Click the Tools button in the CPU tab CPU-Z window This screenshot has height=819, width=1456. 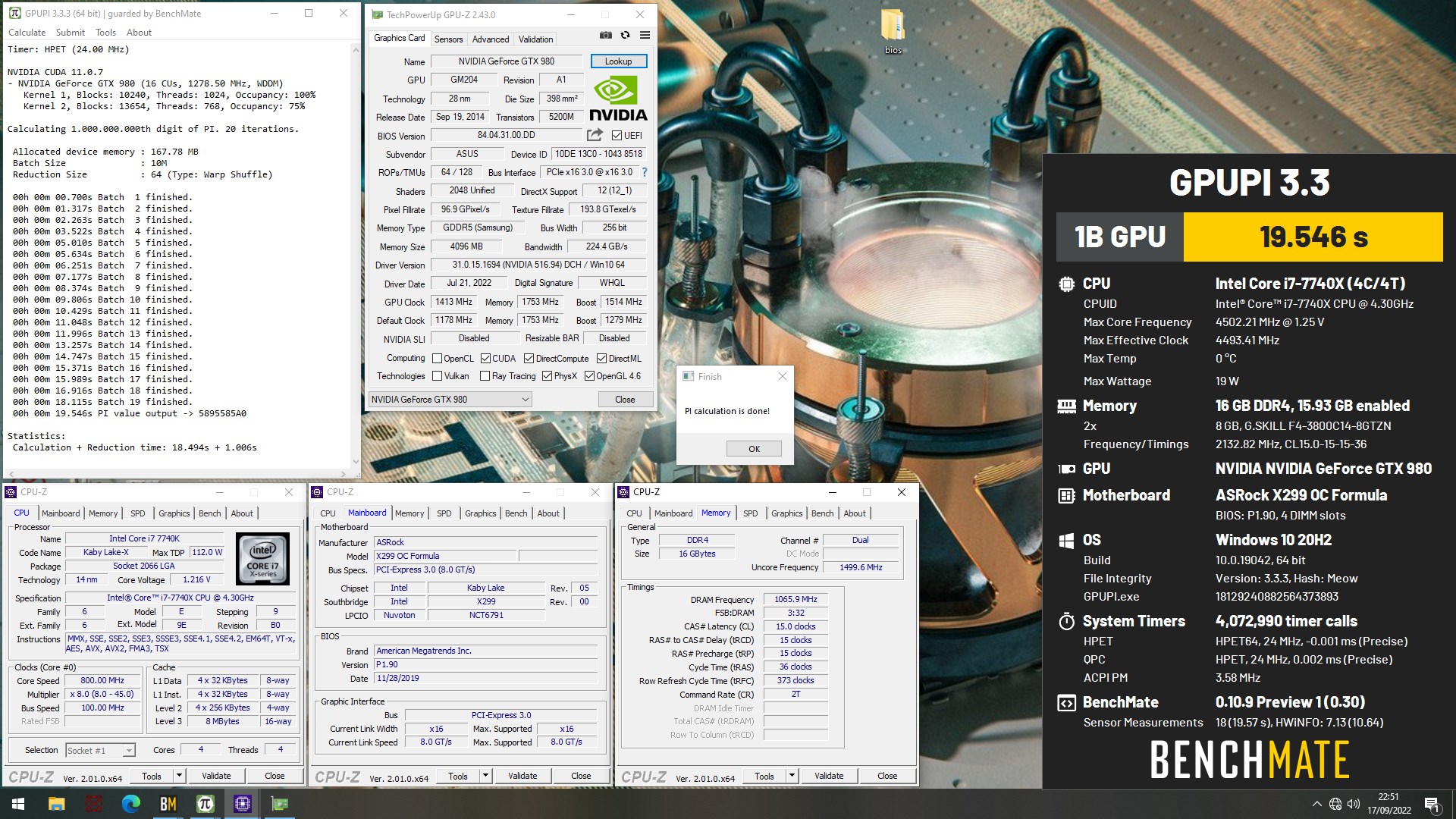click(152, 776)
